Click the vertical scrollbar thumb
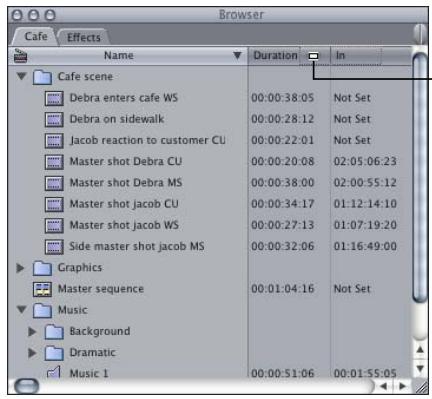The height and width of the screenshot is (399, 432). pyautogui.click(x=420, y=178)
